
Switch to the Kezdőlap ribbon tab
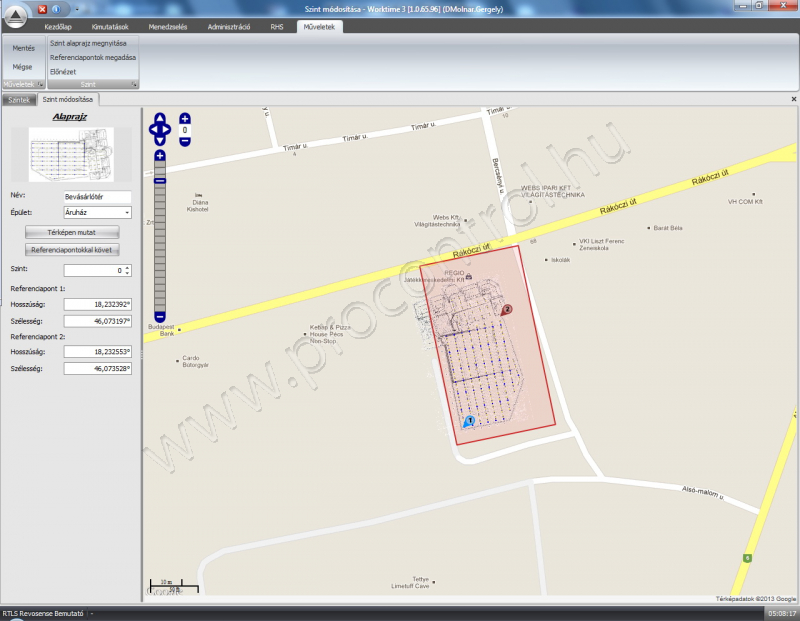click(58, 27)
